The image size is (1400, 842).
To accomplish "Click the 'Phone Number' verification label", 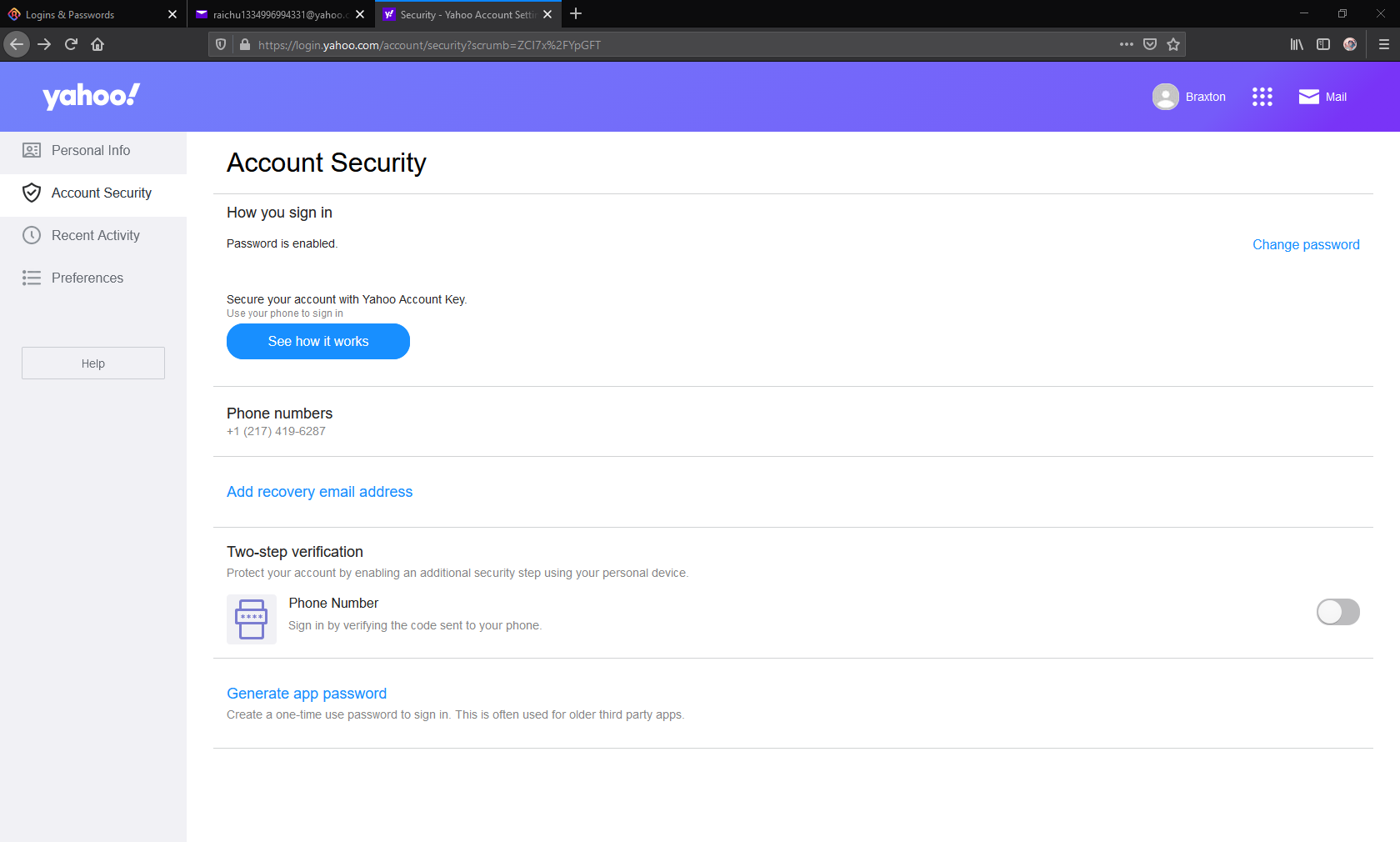I will (333, 603).
